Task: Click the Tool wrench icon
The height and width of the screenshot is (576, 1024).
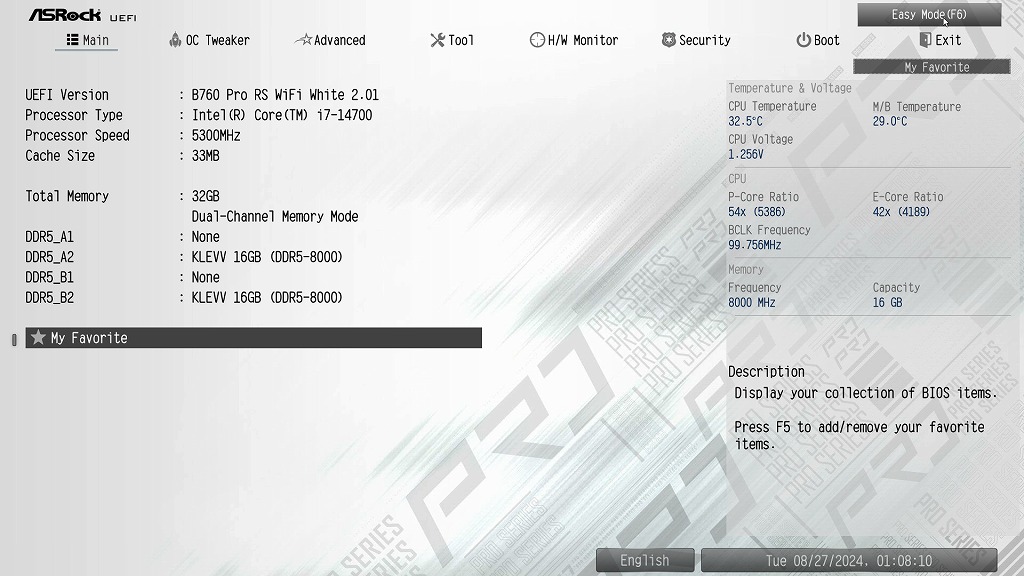Action: [x=438, y=40]
